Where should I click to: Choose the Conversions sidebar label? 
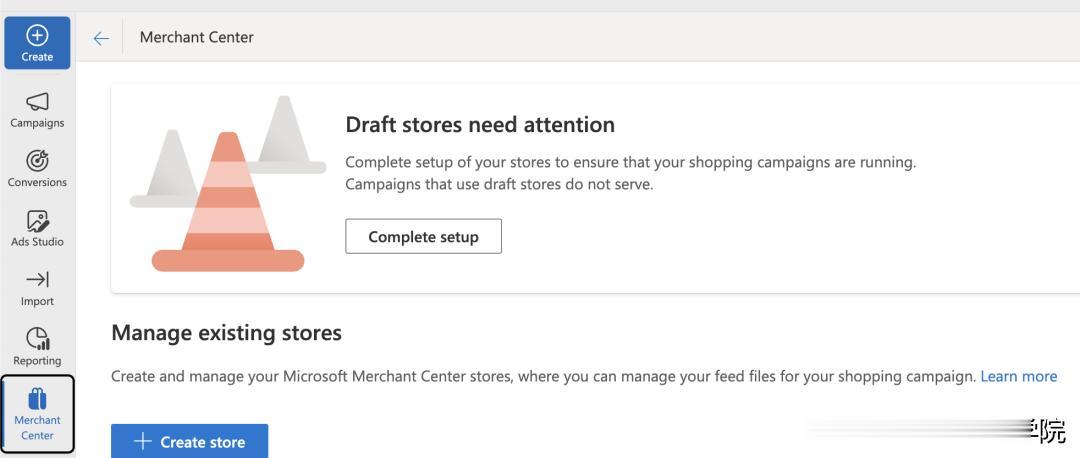click(x=37, y=182)
